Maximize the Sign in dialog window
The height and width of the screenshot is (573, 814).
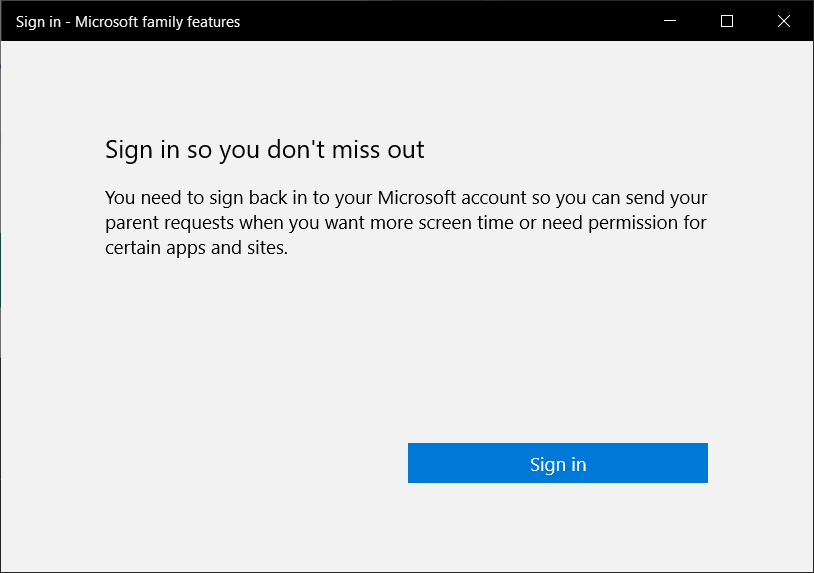pos(727,21)
